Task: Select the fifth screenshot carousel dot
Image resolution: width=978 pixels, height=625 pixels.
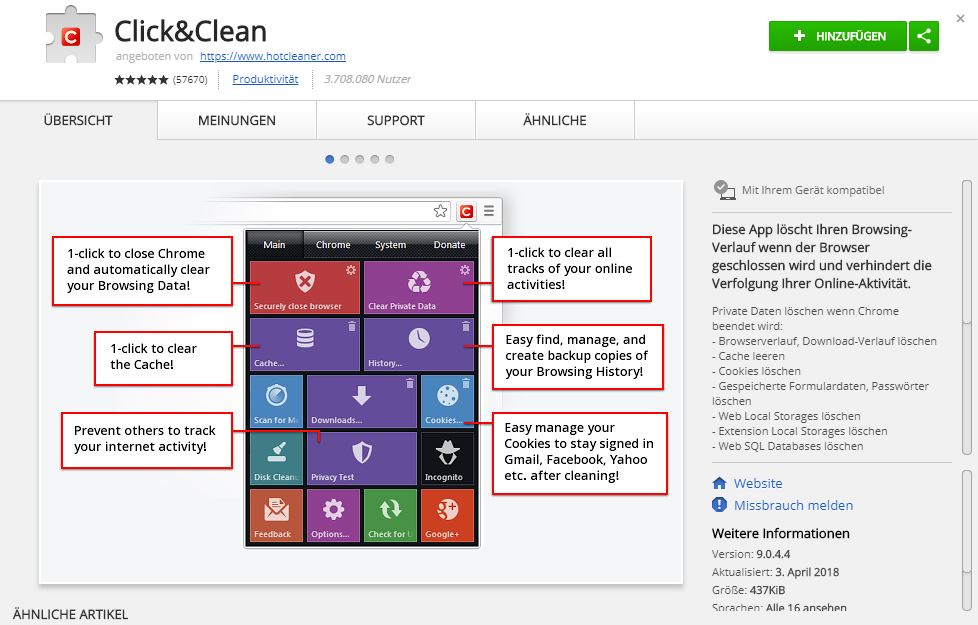Action: click(389, 159)
